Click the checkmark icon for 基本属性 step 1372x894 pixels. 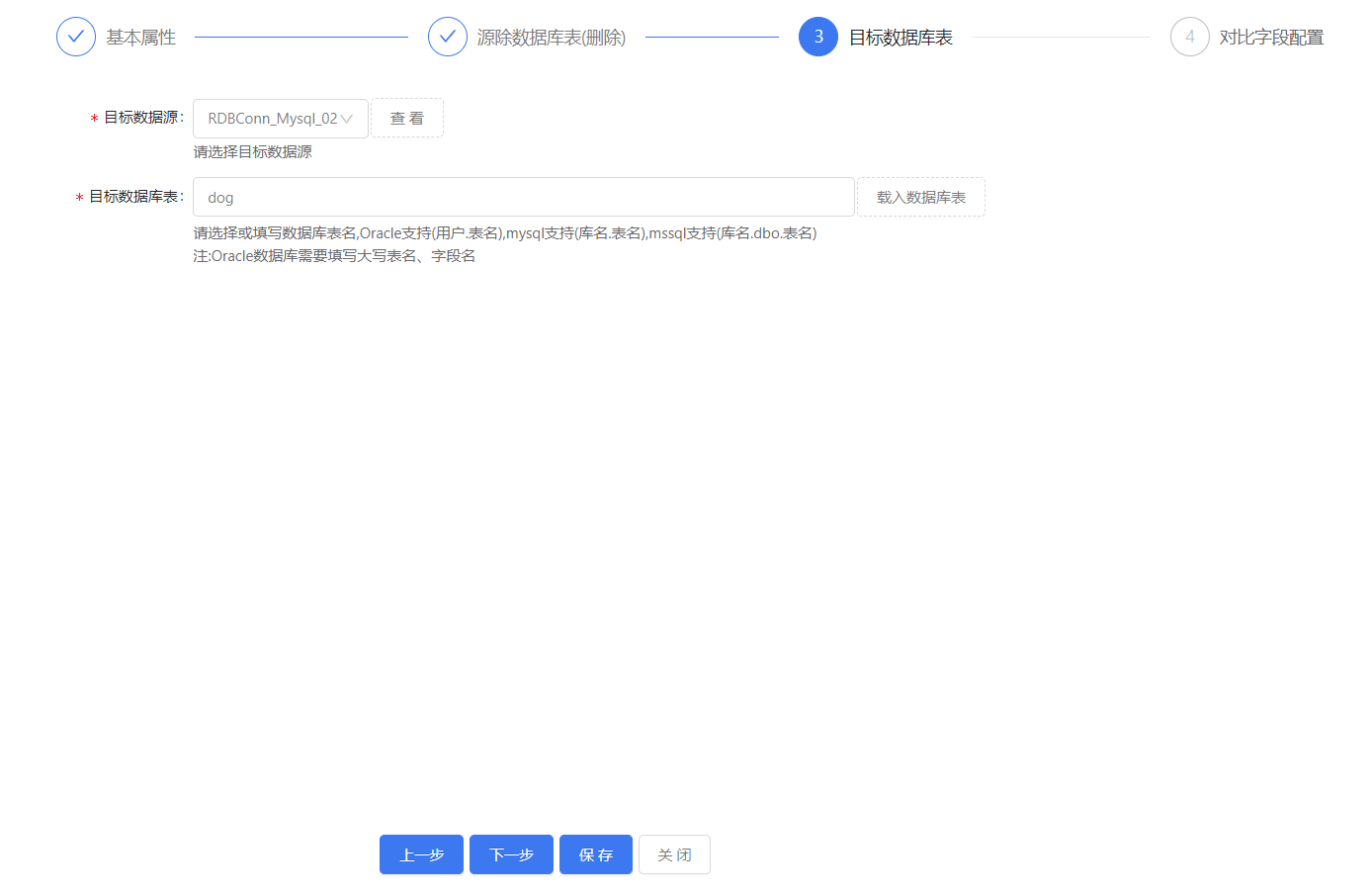76,37
